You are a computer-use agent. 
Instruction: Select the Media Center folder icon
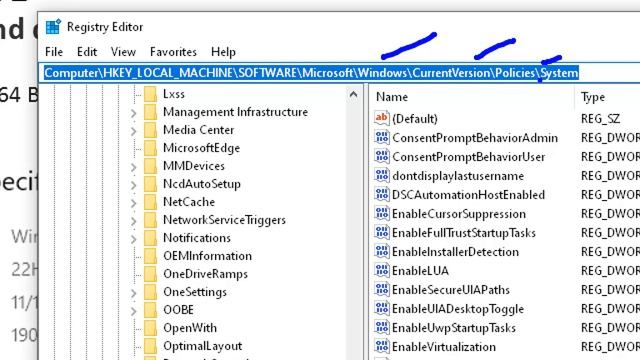150,130
